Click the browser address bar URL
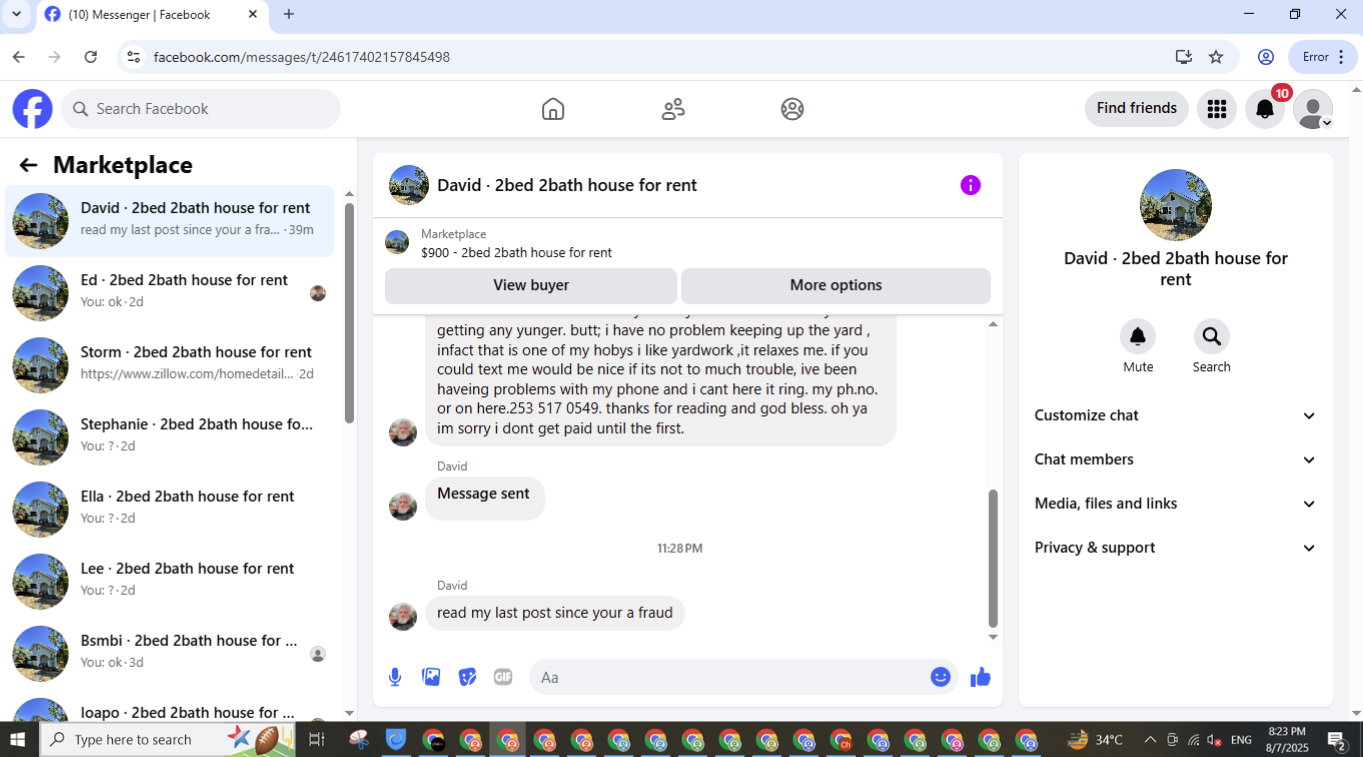The width and height of the screenshot is (1363, 757). point(302,57)
